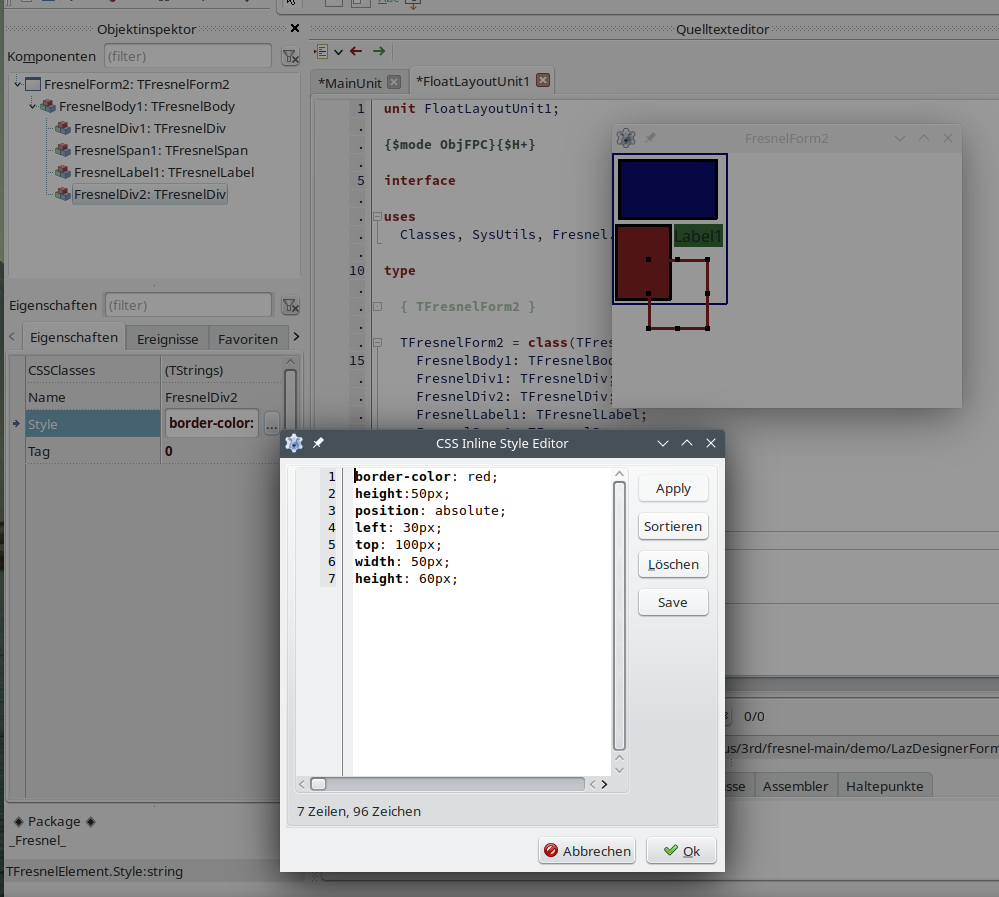This screenshot has height=897, width=999.
Task: Click the FresnelSpan1 component icon
Action: point(63,150)
